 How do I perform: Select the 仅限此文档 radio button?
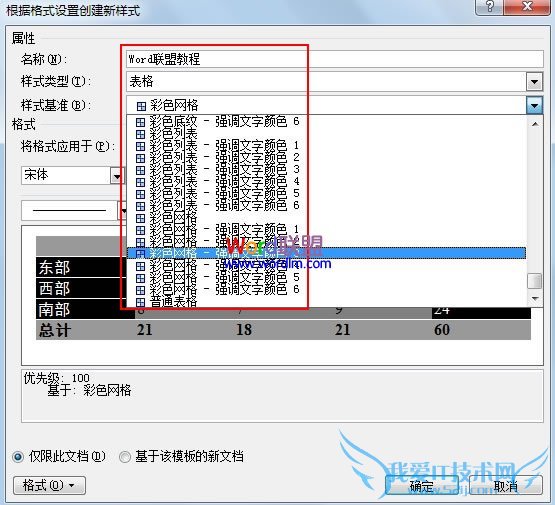click(18, 457)
